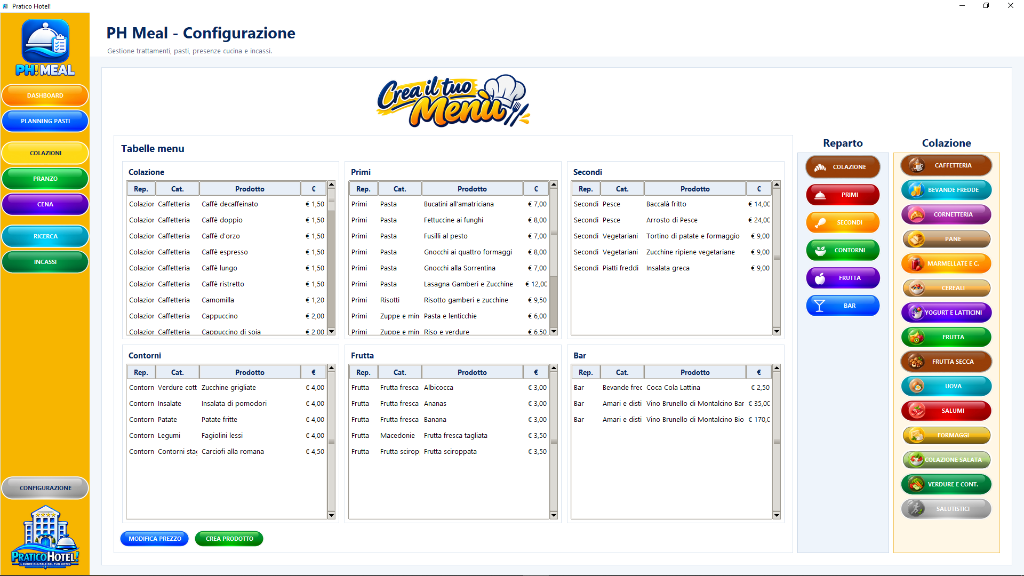Open the Cena section

(x=45, y=204)
